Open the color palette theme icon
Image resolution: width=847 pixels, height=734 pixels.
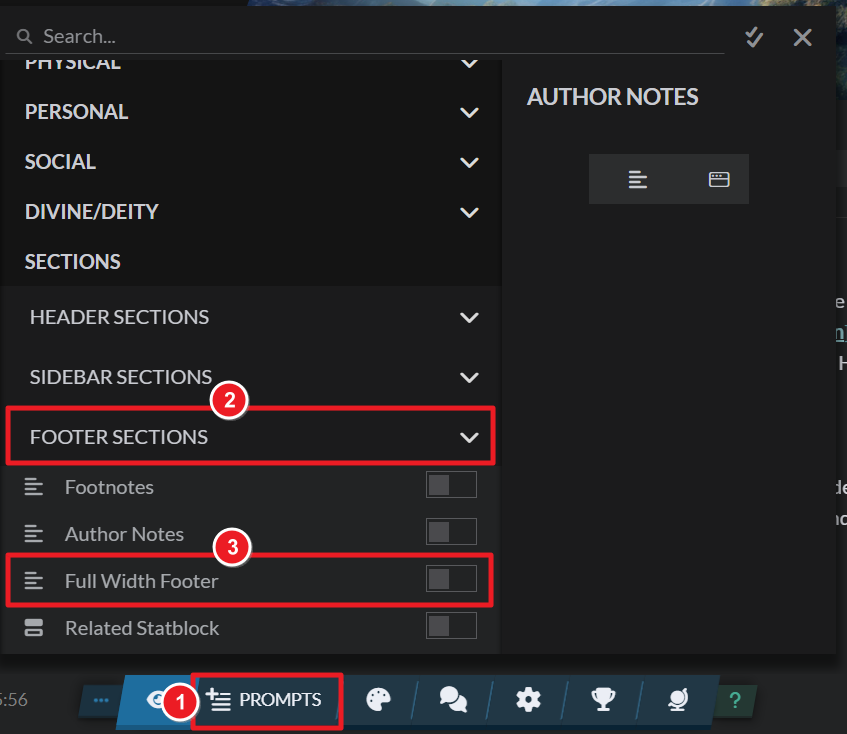click(378, 700)
